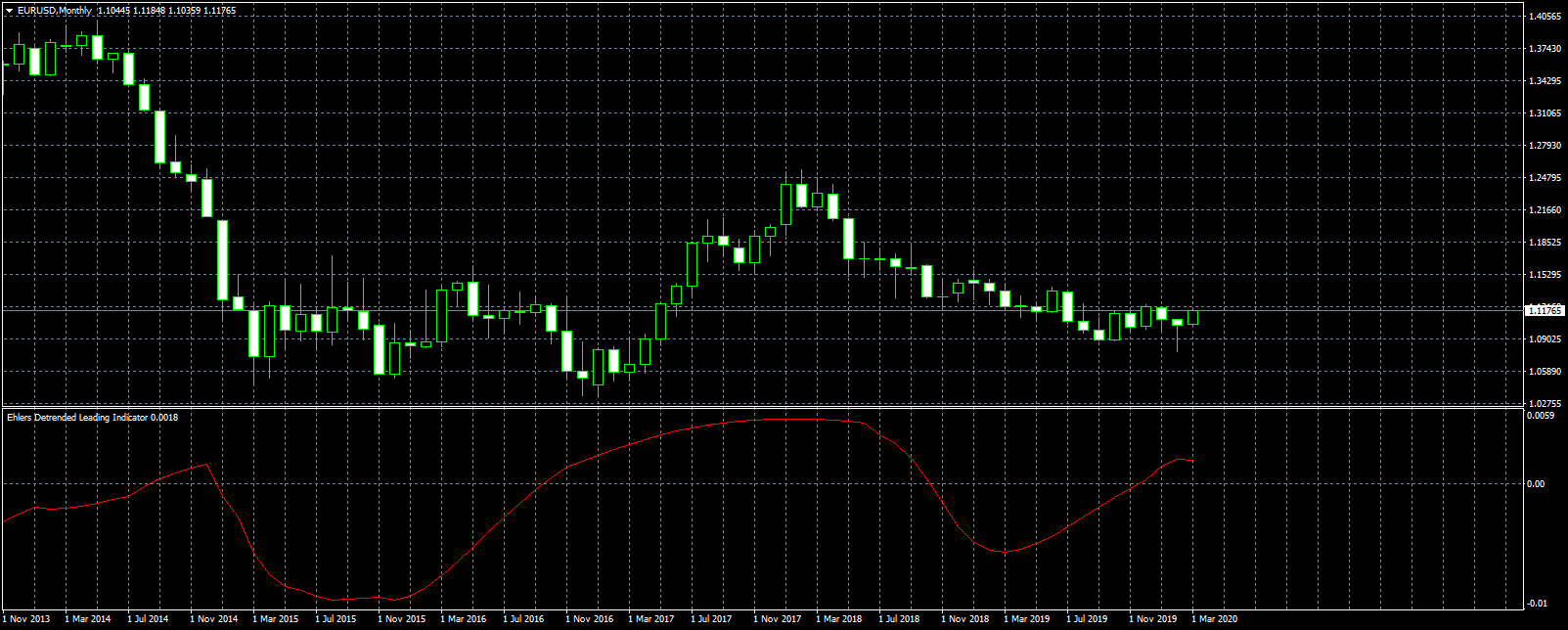Viewport: 1568px width, 630px height.
Task: Click the 1 Nov 2018 date label
Action: (x=965, y=619)
